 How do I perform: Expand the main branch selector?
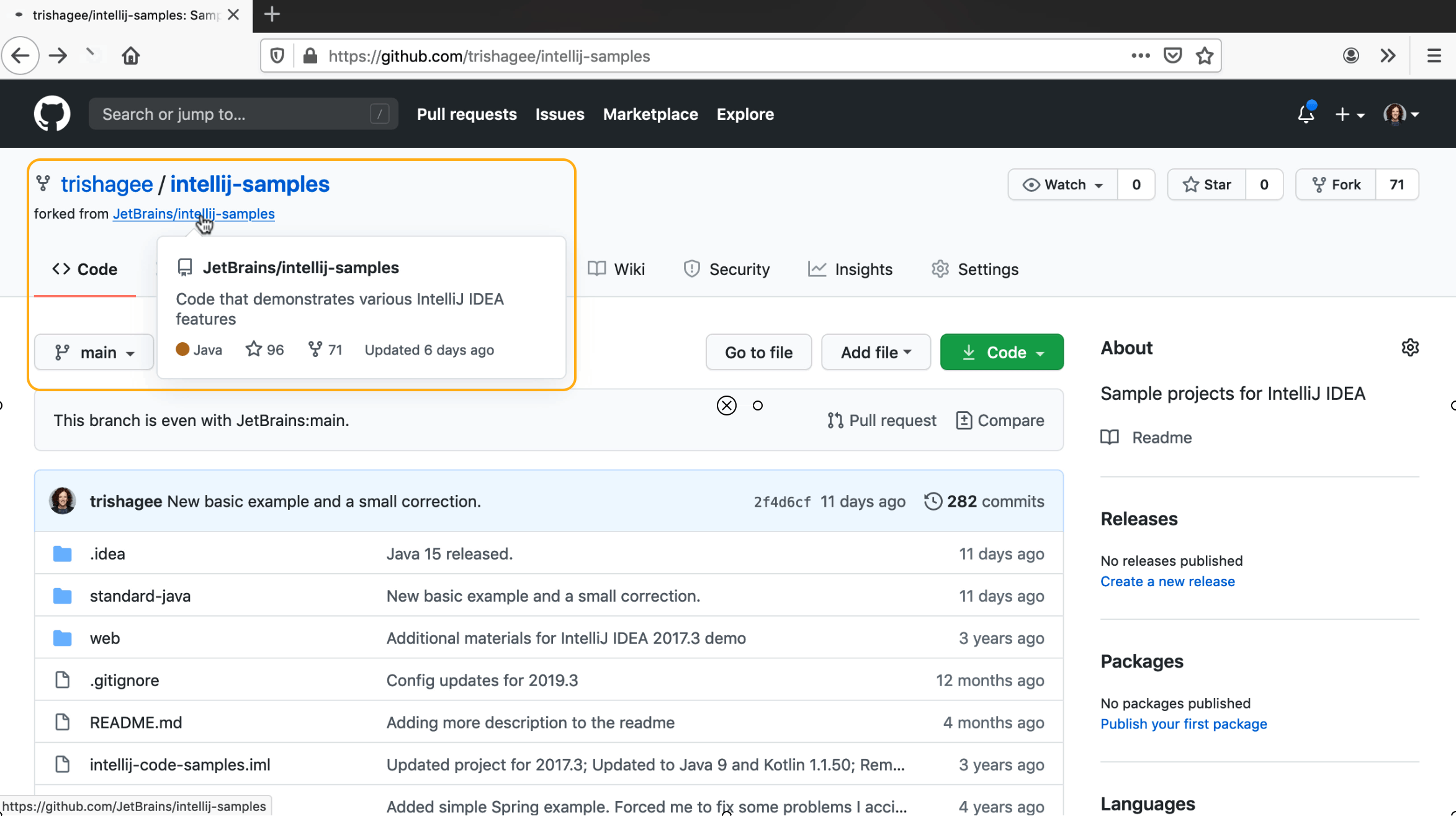[94, 352]
